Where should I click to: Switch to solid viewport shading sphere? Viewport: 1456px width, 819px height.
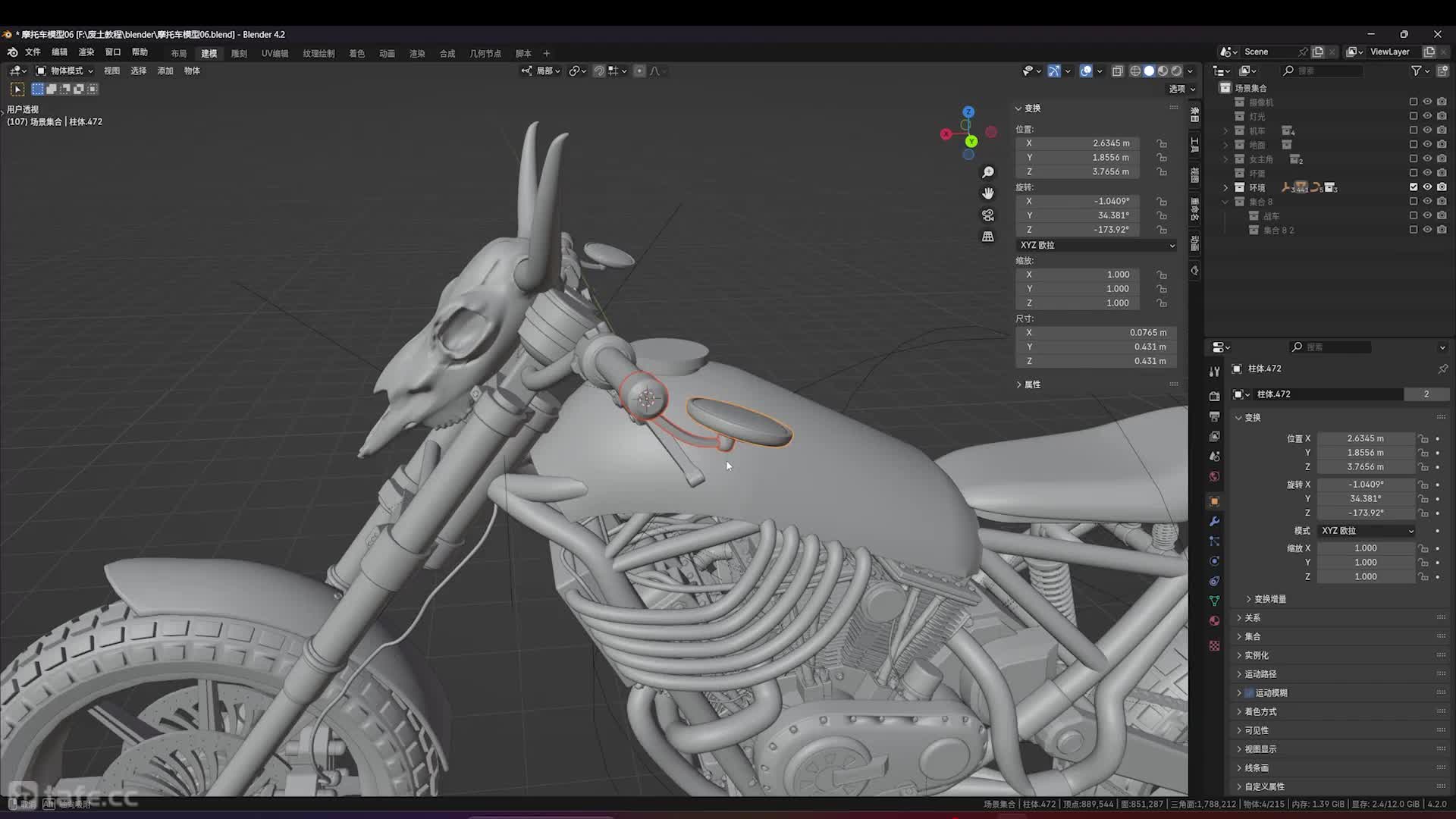click(x=1149, y=71)
